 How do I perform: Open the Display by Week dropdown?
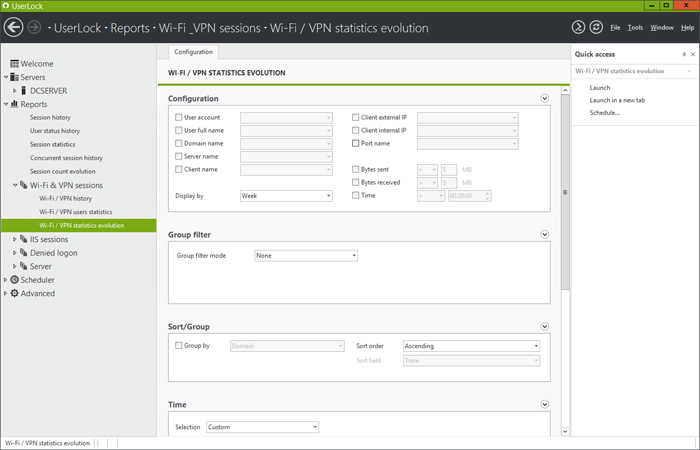(x=286, y=196)
